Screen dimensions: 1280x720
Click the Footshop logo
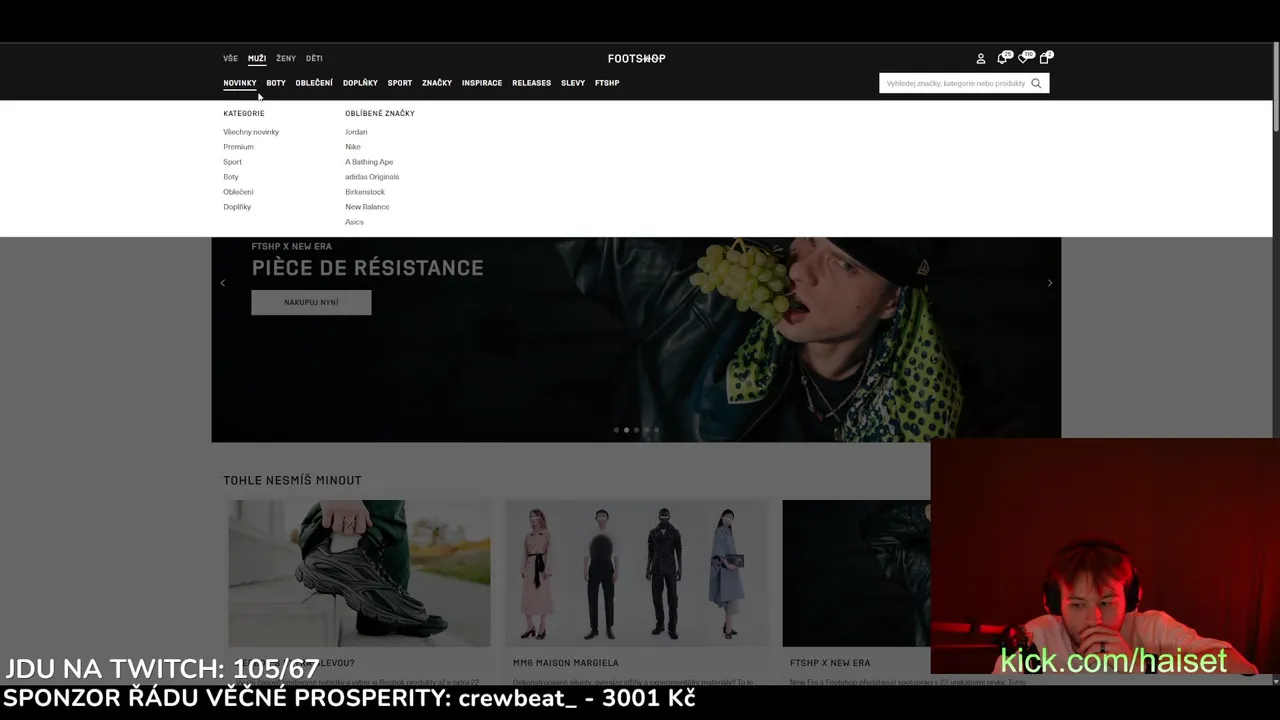(x=636, y=58)
